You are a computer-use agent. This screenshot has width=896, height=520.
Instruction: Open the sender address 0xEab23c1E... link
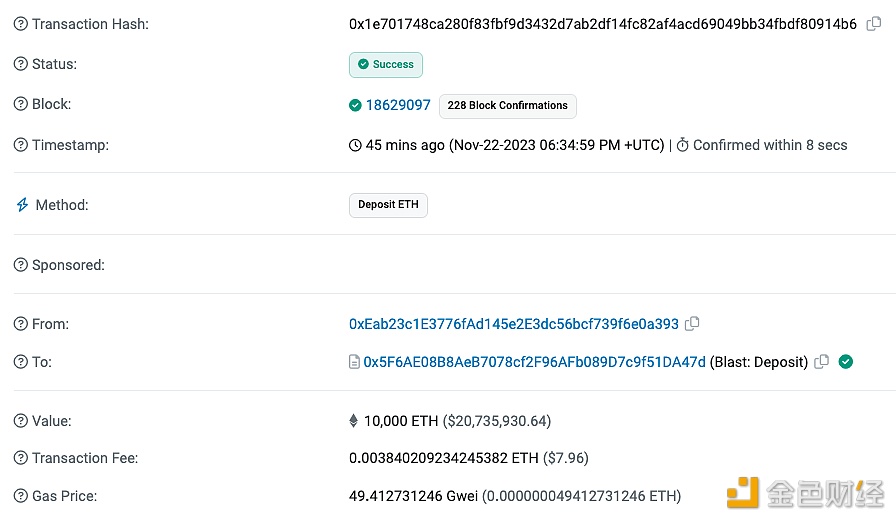514,324
